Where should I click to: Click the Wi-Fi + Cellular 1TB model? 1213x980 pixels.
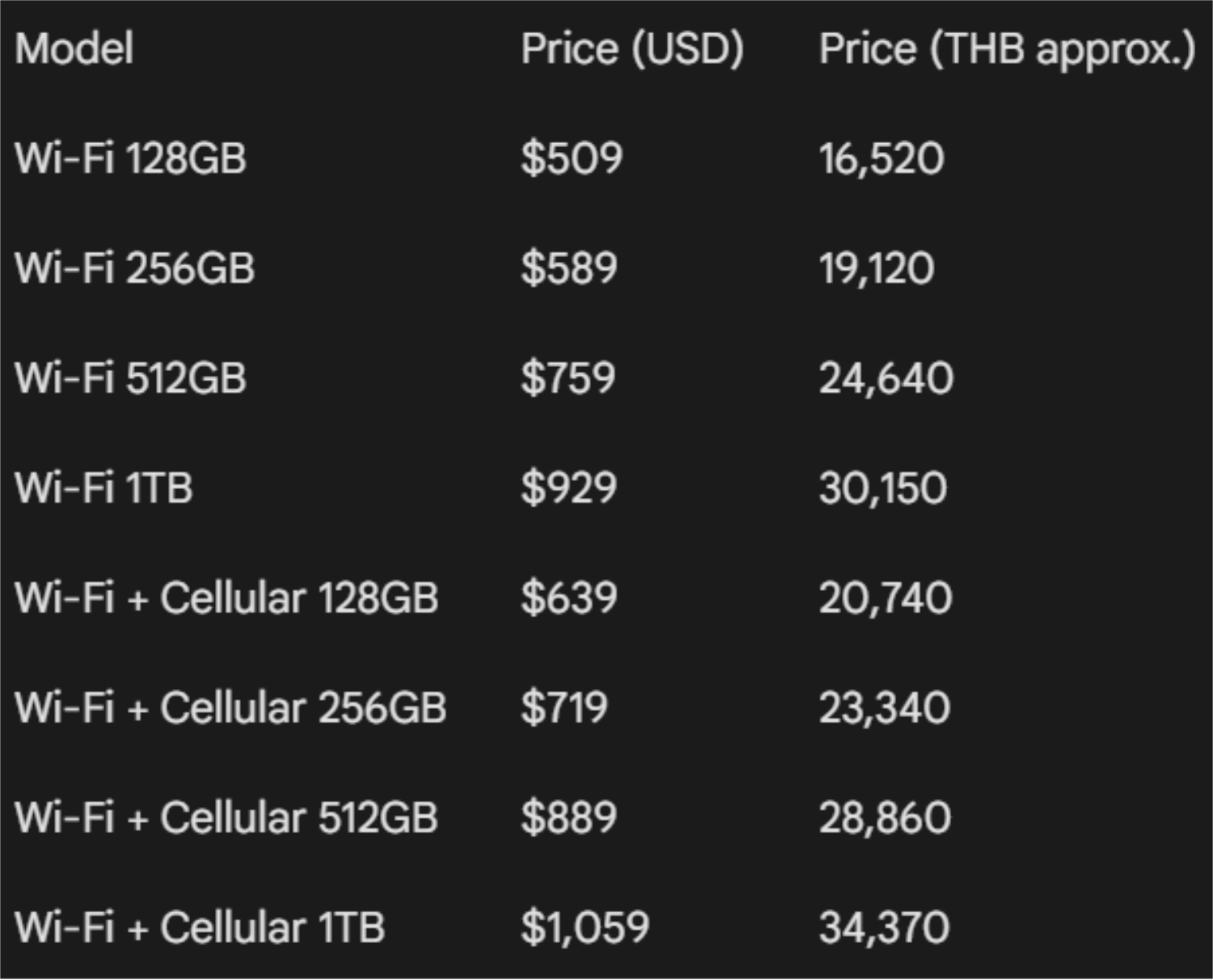click(x=200, y=927)
